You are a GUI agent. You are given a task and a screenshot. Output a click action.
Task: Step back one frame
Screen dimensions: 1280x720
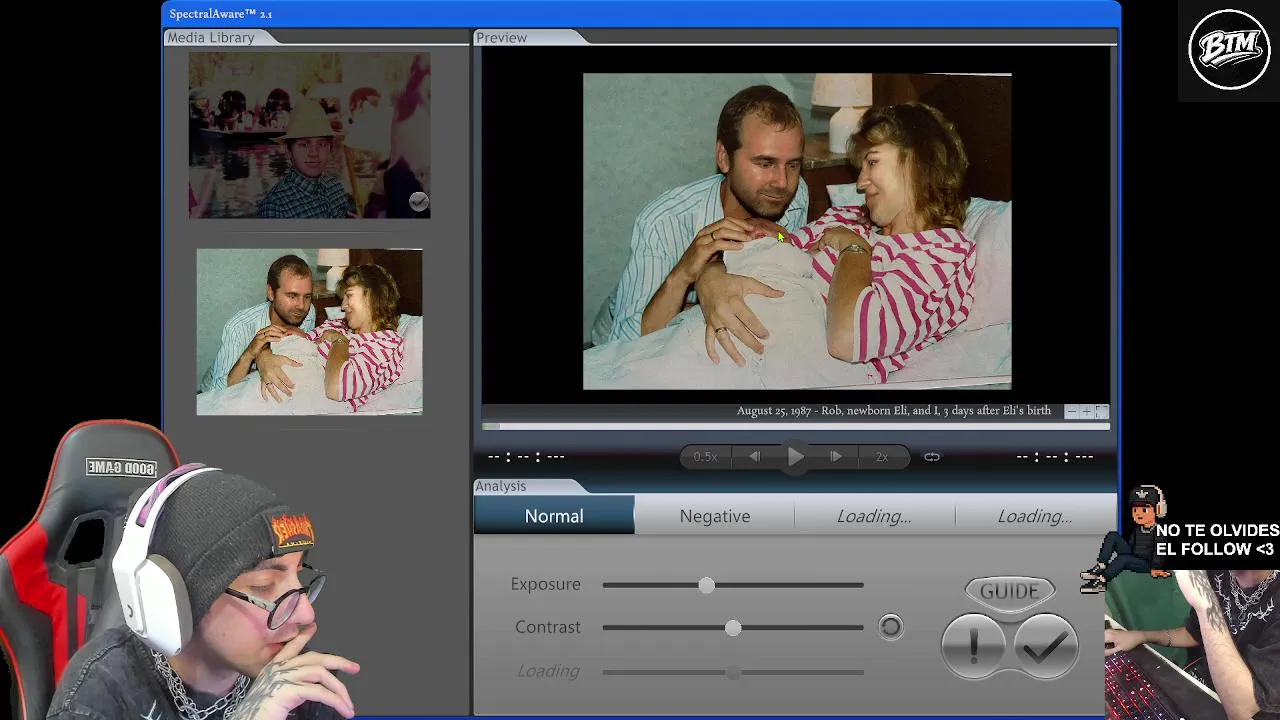755,457
